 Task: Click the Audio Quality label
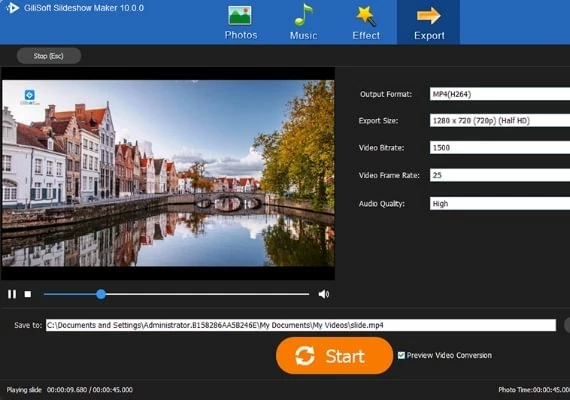tap(381, 204)
